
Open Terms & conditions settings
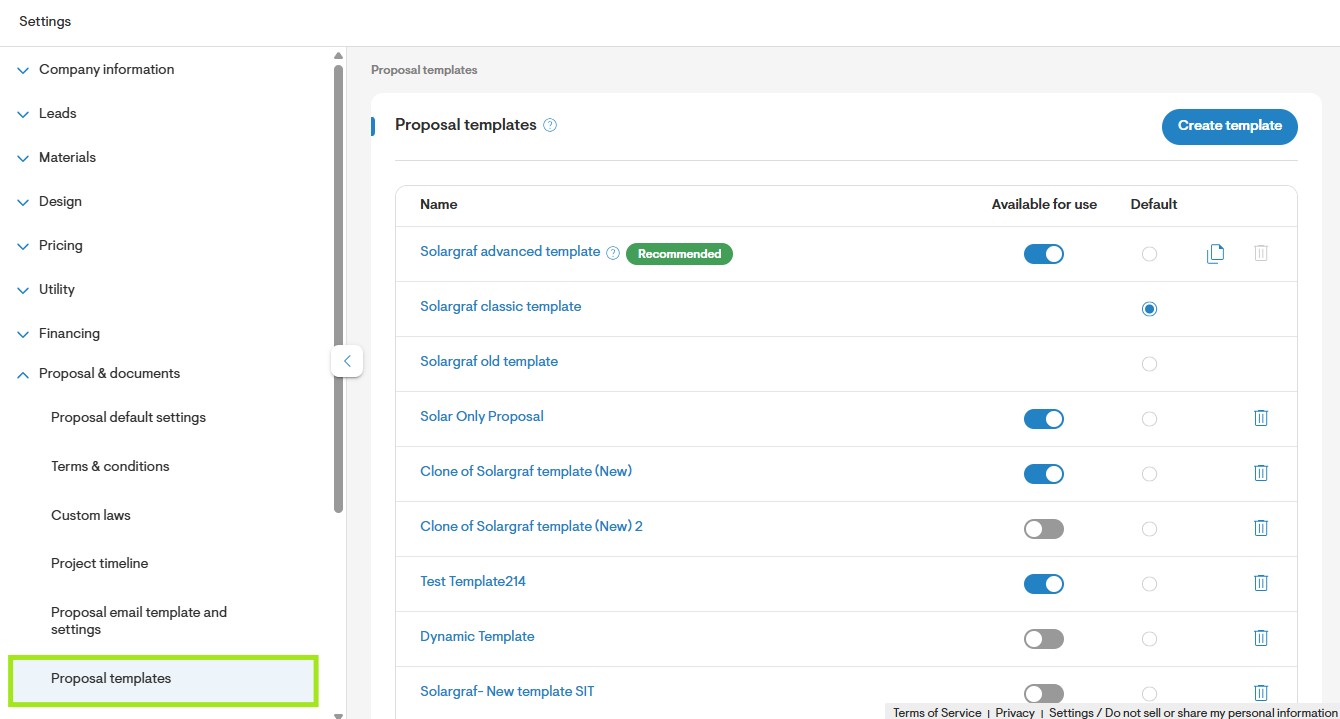(110, 466)
